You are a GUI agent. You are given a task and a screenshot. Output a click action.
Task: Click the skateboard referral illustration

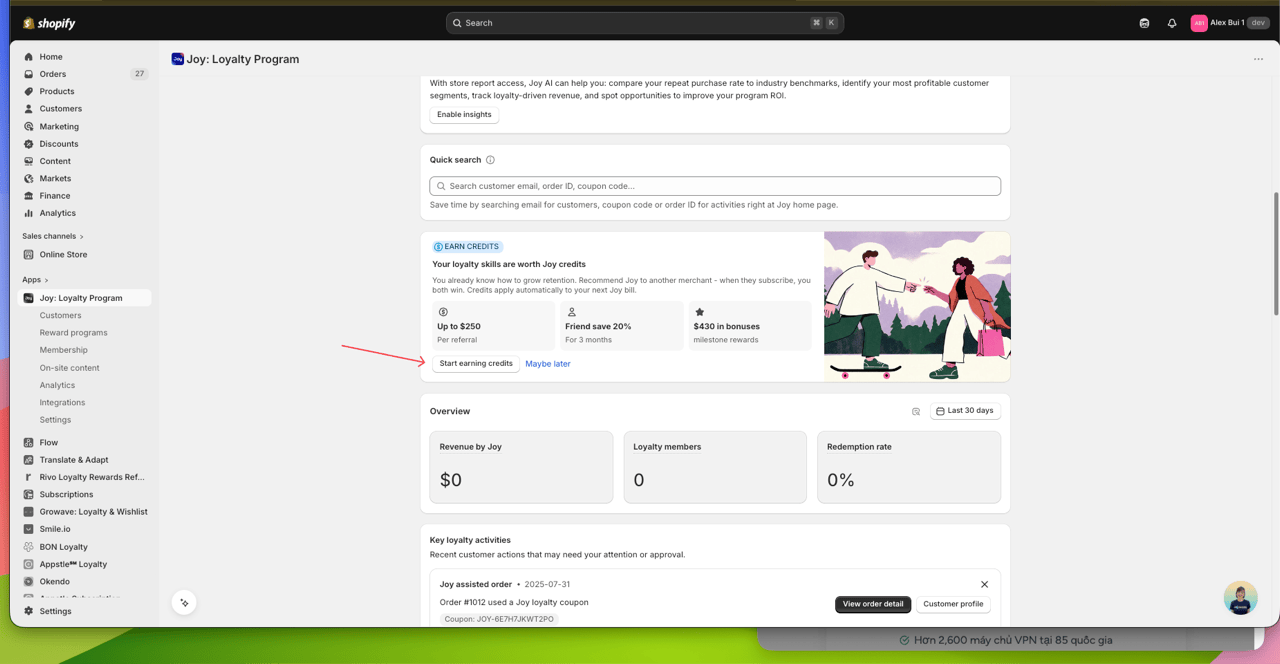917,307
